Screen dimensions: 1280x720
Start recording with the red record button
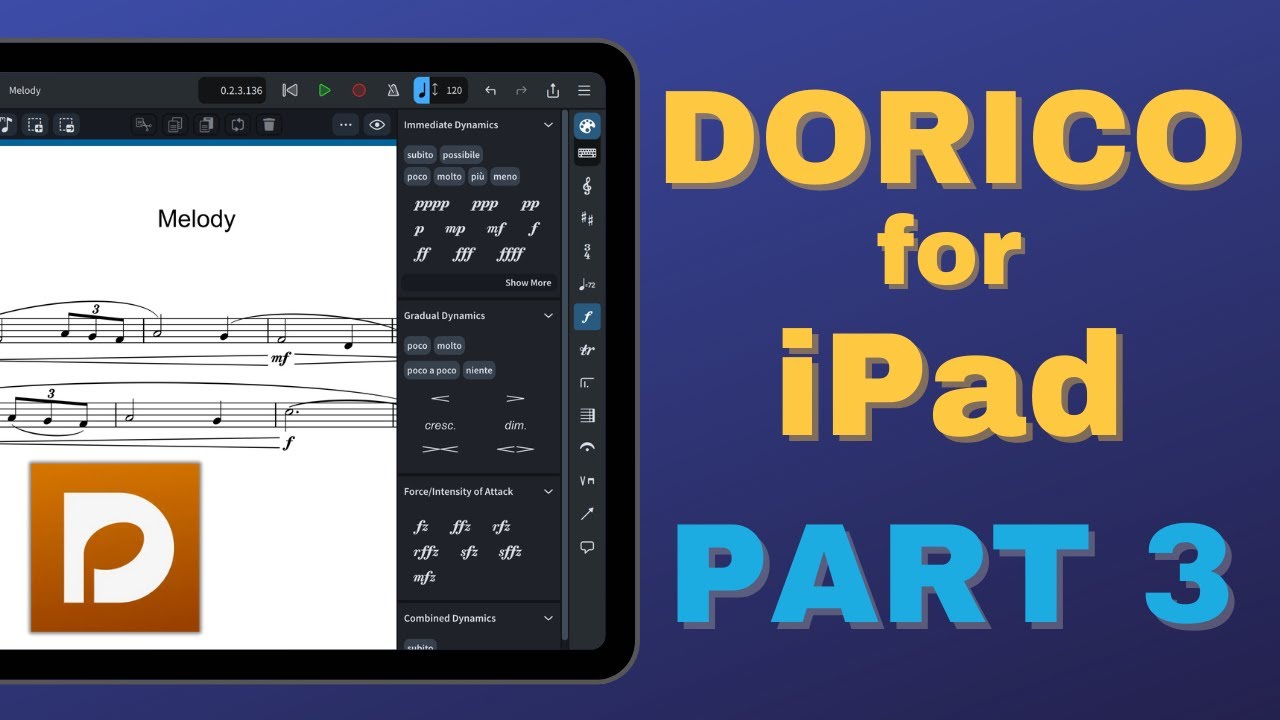(x=359, y=90)
